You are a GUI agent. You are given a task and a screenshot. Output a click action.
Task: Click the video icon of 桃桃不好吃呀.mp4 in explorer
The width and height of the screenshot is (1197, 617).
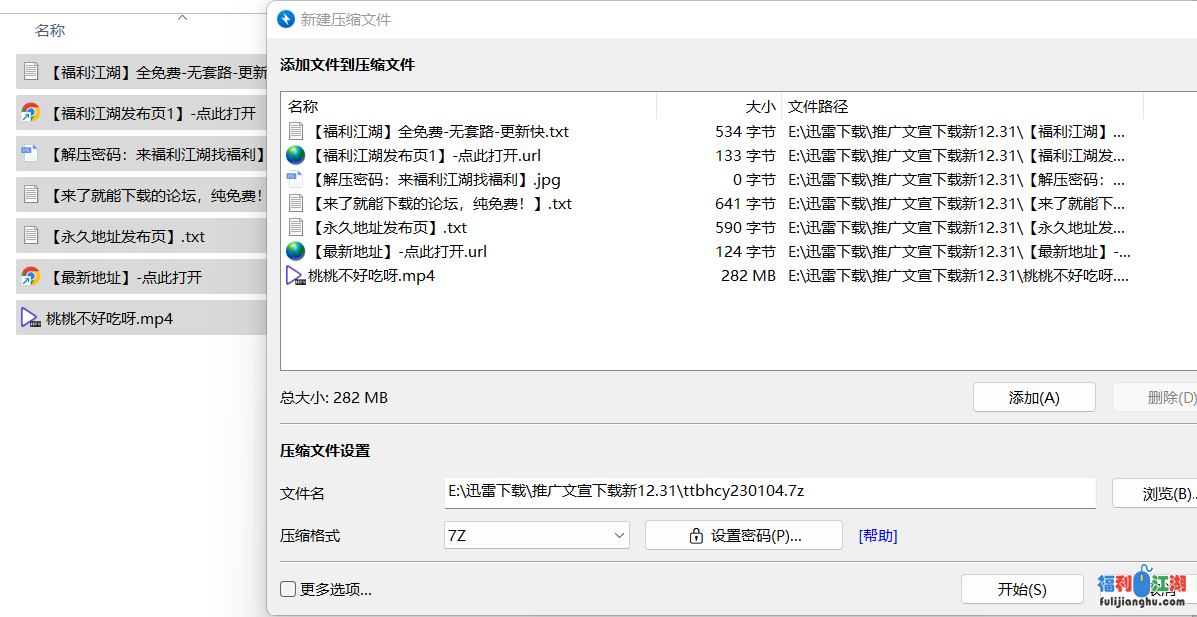click(28, 318)
